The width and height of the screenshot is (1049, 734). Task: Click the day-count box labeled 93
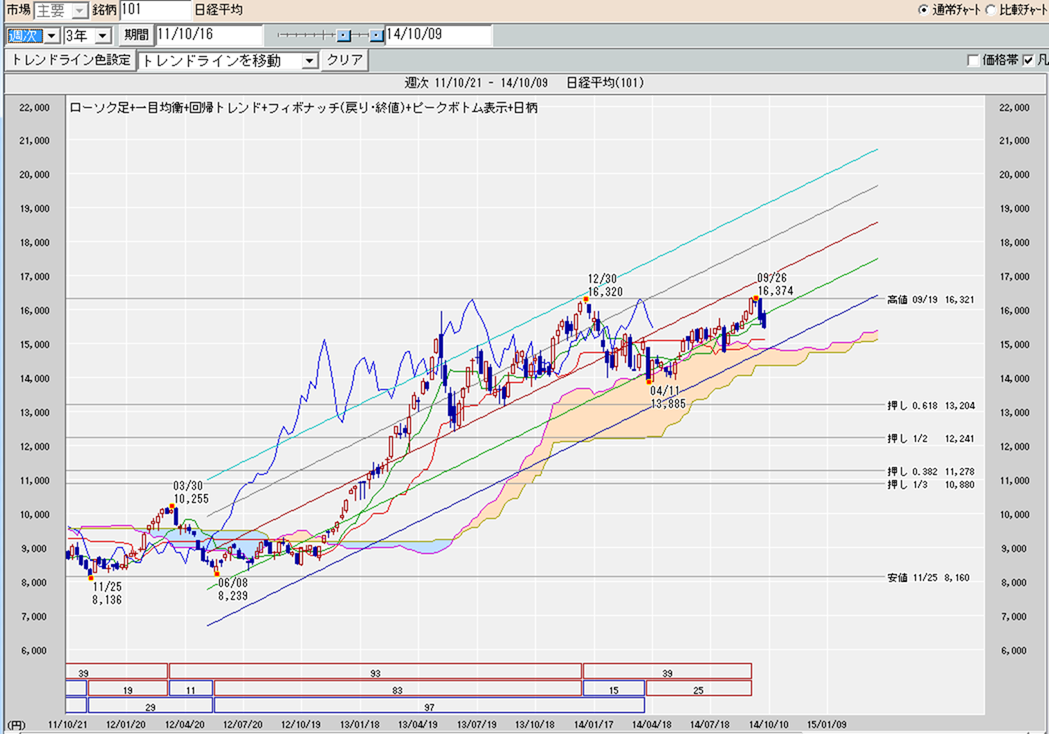pyautogui.click(x=375, y=672)
